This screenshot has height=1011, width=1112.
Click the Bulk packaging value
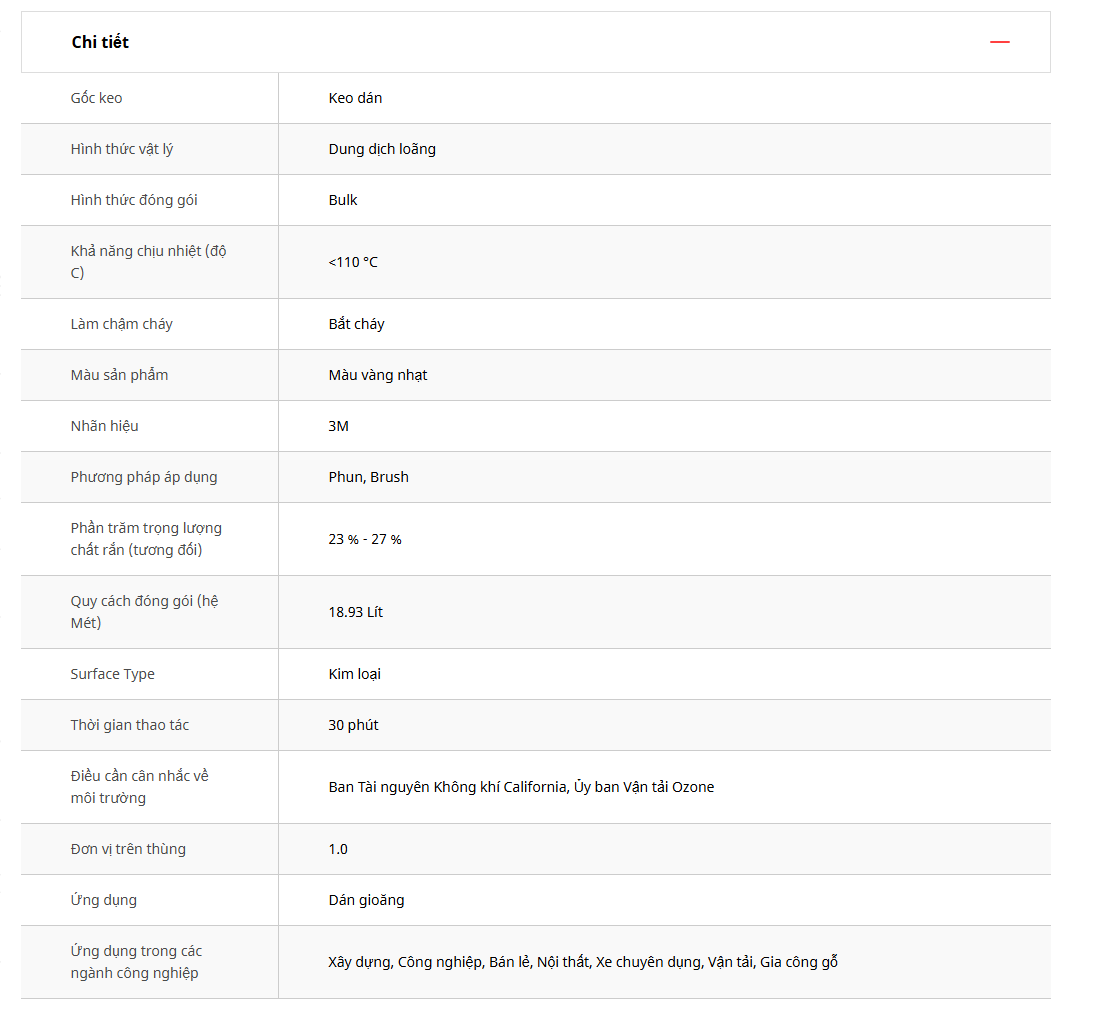pyautogui.click(x=343, y=200)
